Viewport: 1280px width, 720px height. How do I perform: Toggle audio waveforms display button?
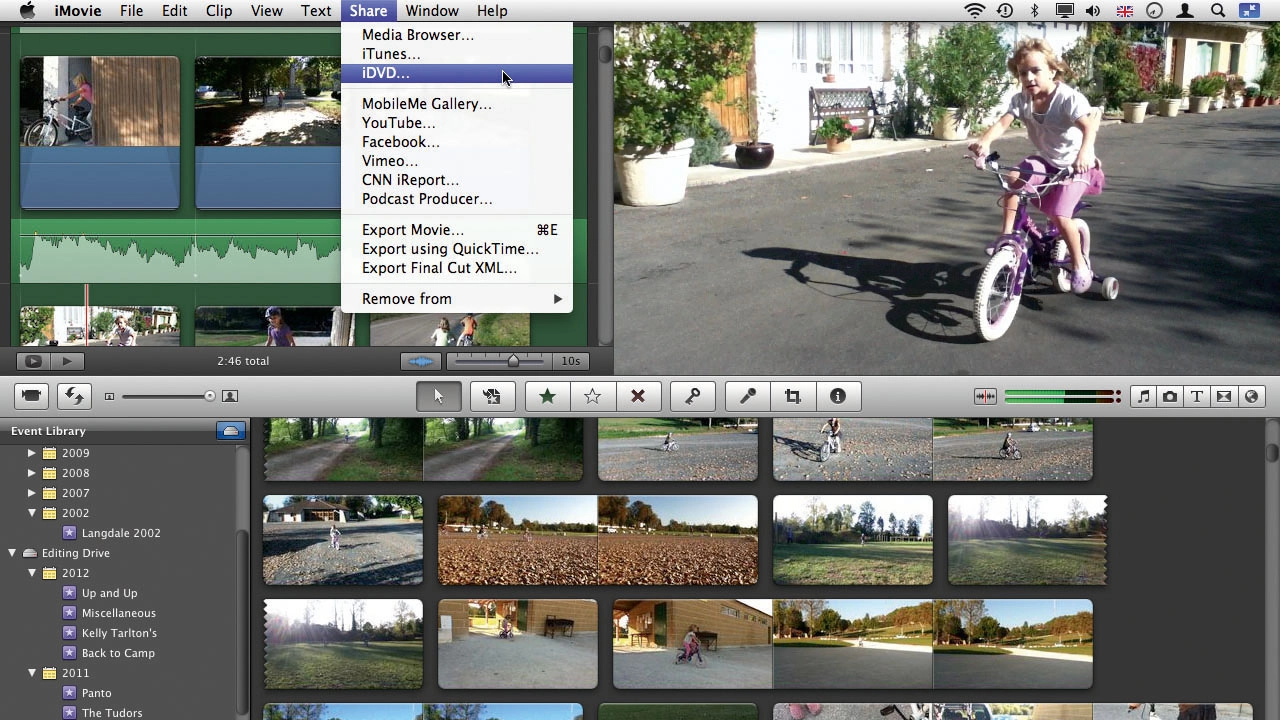click(422, 361)
